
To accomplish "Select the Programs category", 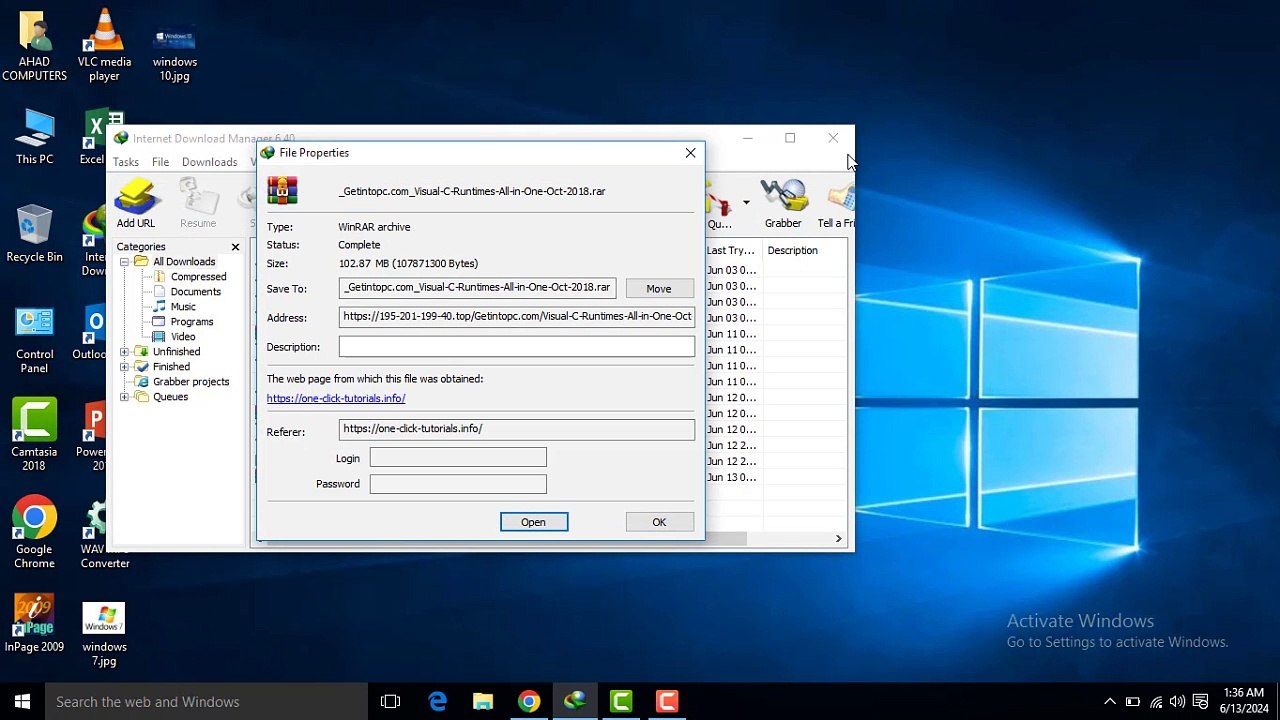I will click(192, 322).
